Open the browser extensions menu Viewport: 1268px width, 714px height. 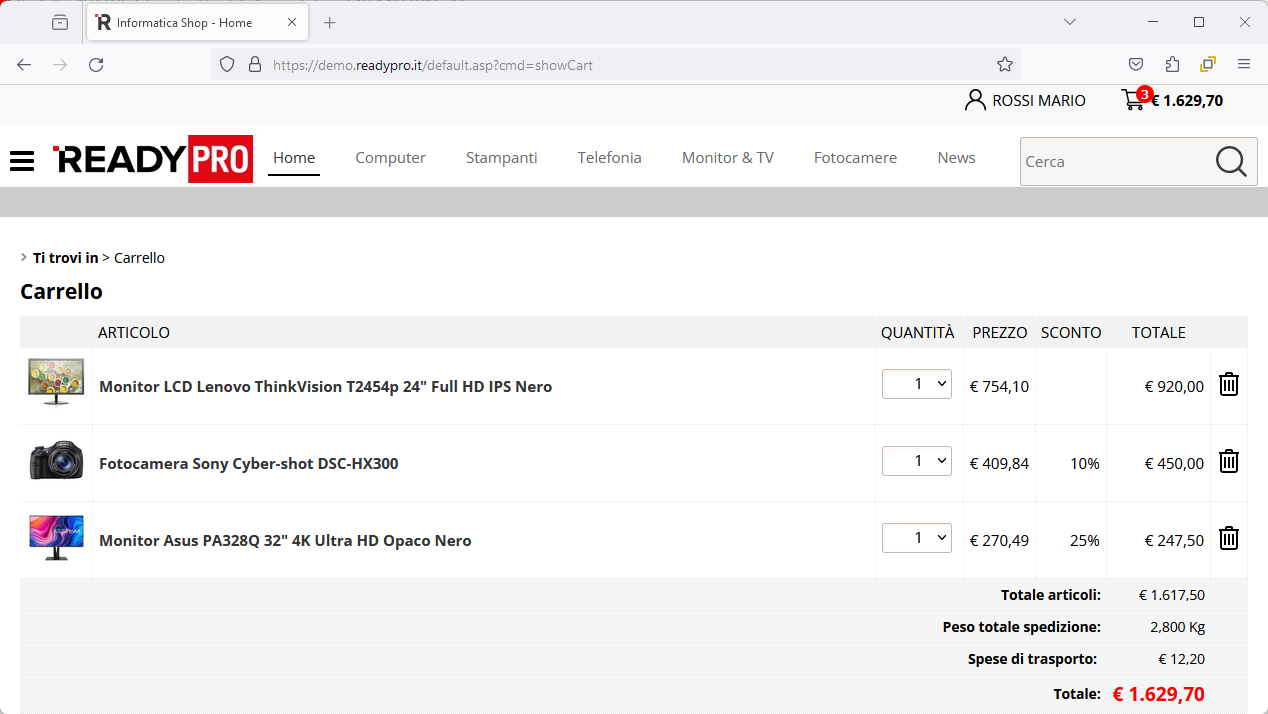pyautogui.click(x=1172, y=65)
